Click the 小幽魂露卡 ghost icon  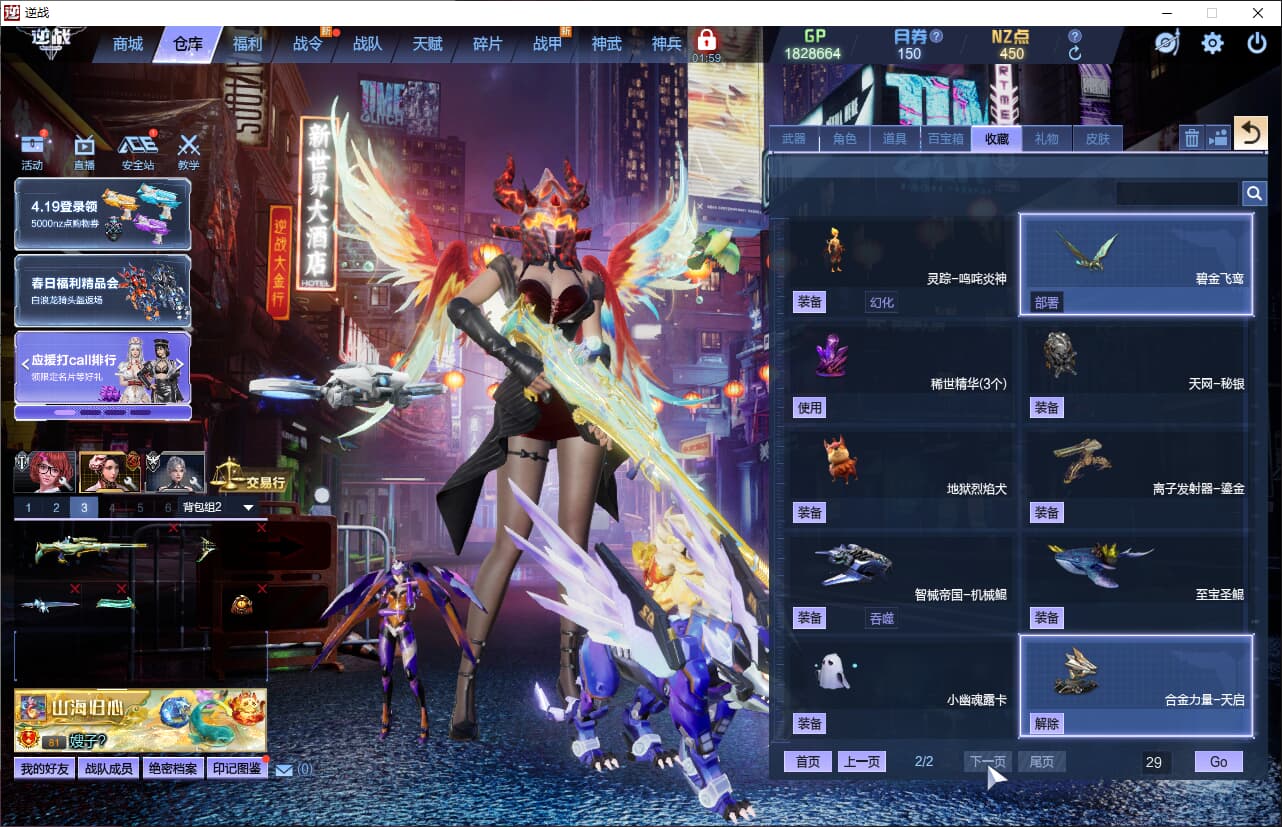tap(833, 672)
